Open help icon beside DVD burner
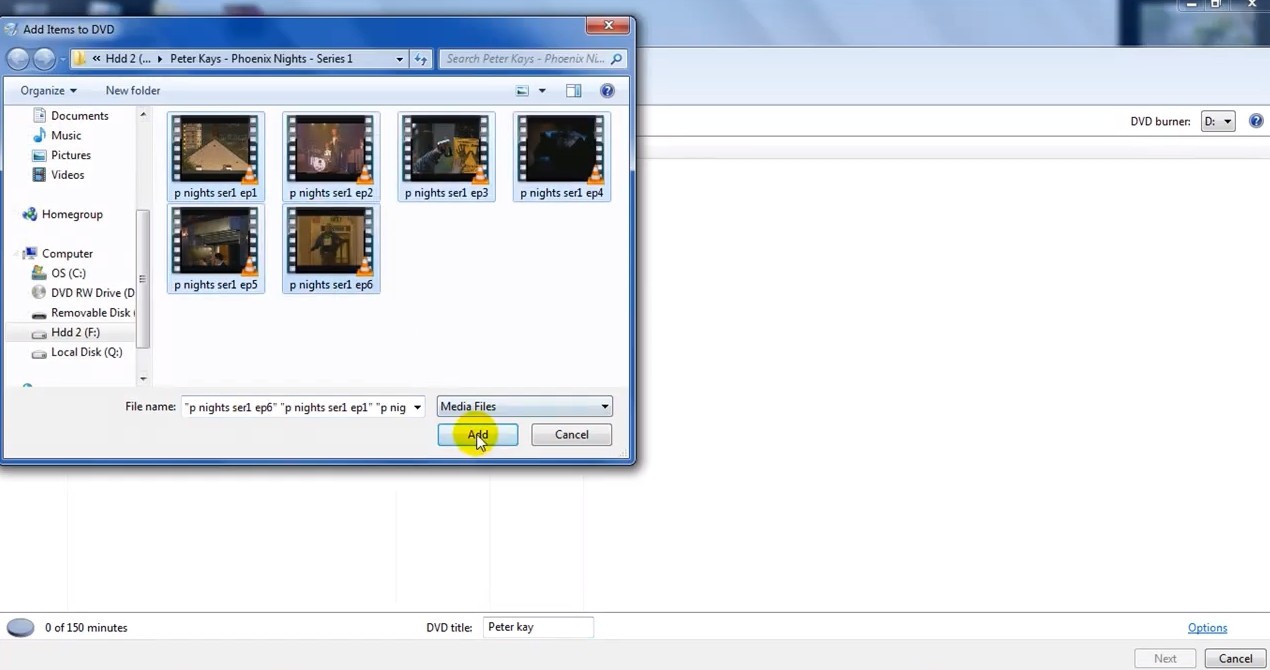The image size is (1270, 670). pyautogui.click(x=1257, y=121)
